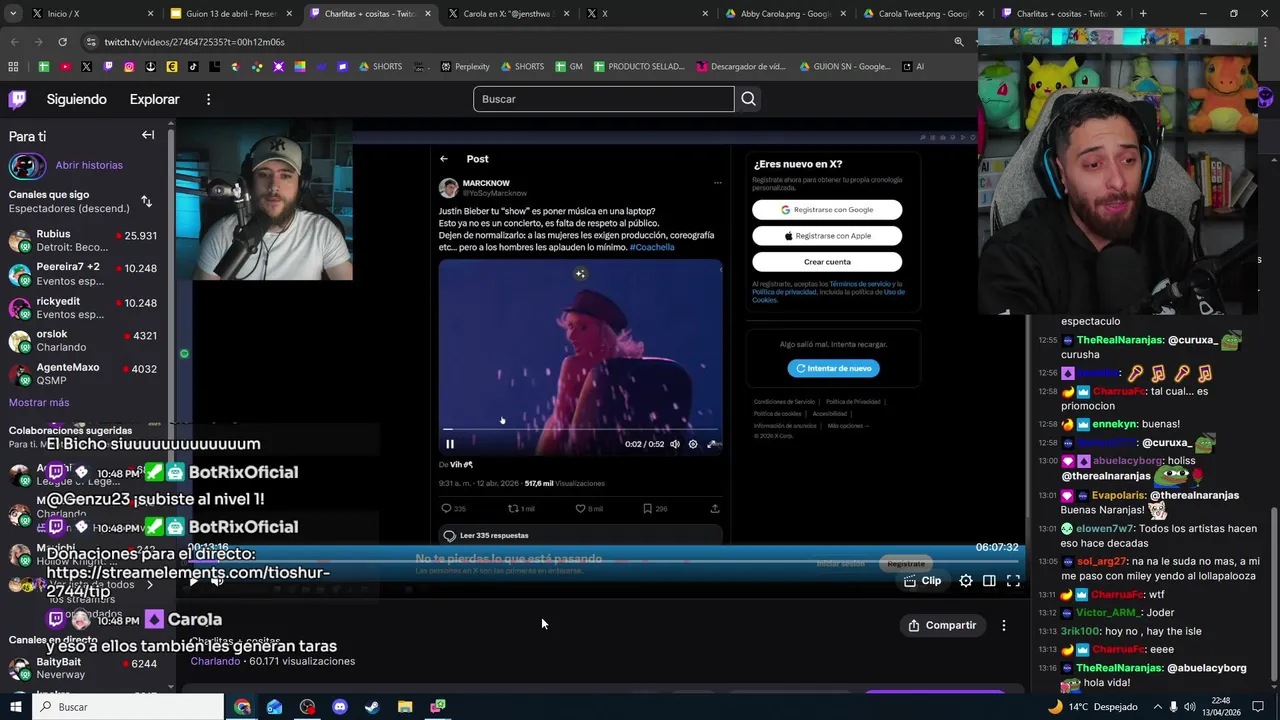This screenshot has height=720, width=1280.
Task: Switch to the Carola en X tab
Action: (x=508, y=14)
